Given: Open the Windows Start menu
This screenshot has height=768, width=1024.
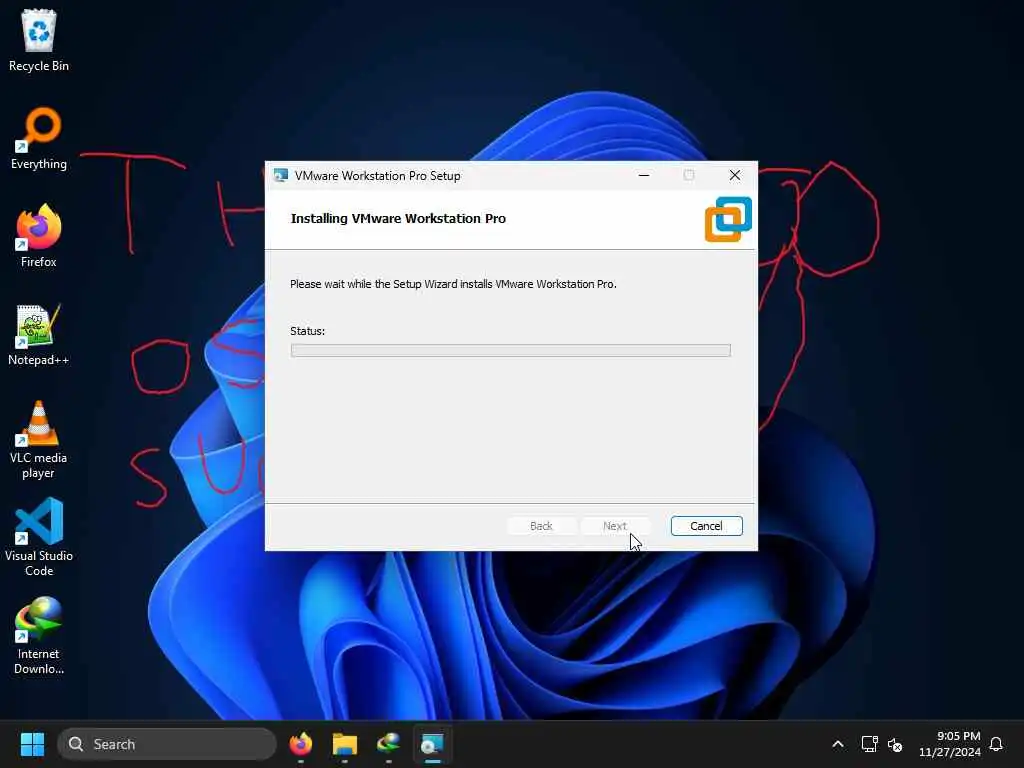Looking at the screenshot, I should click(x=32, y=744).
